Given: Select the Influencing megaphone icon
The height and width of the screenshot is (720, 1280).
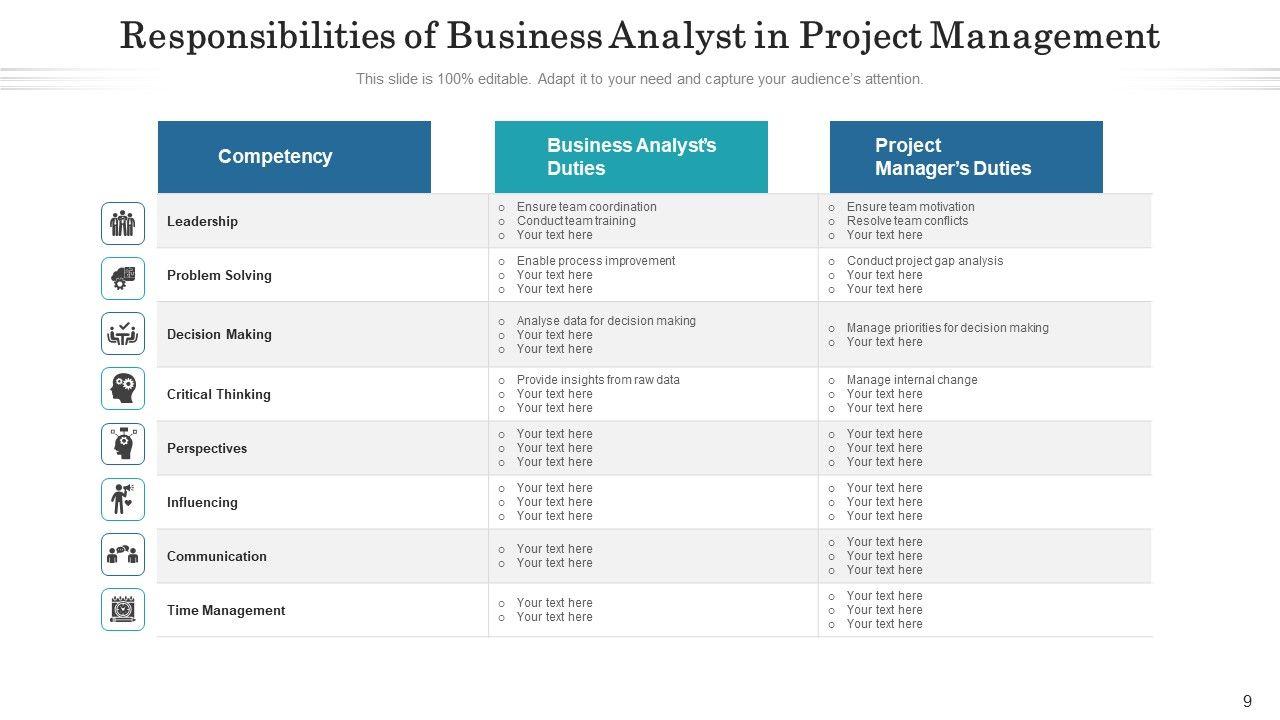Looking at the screenshot, I should tap(123, 499).
